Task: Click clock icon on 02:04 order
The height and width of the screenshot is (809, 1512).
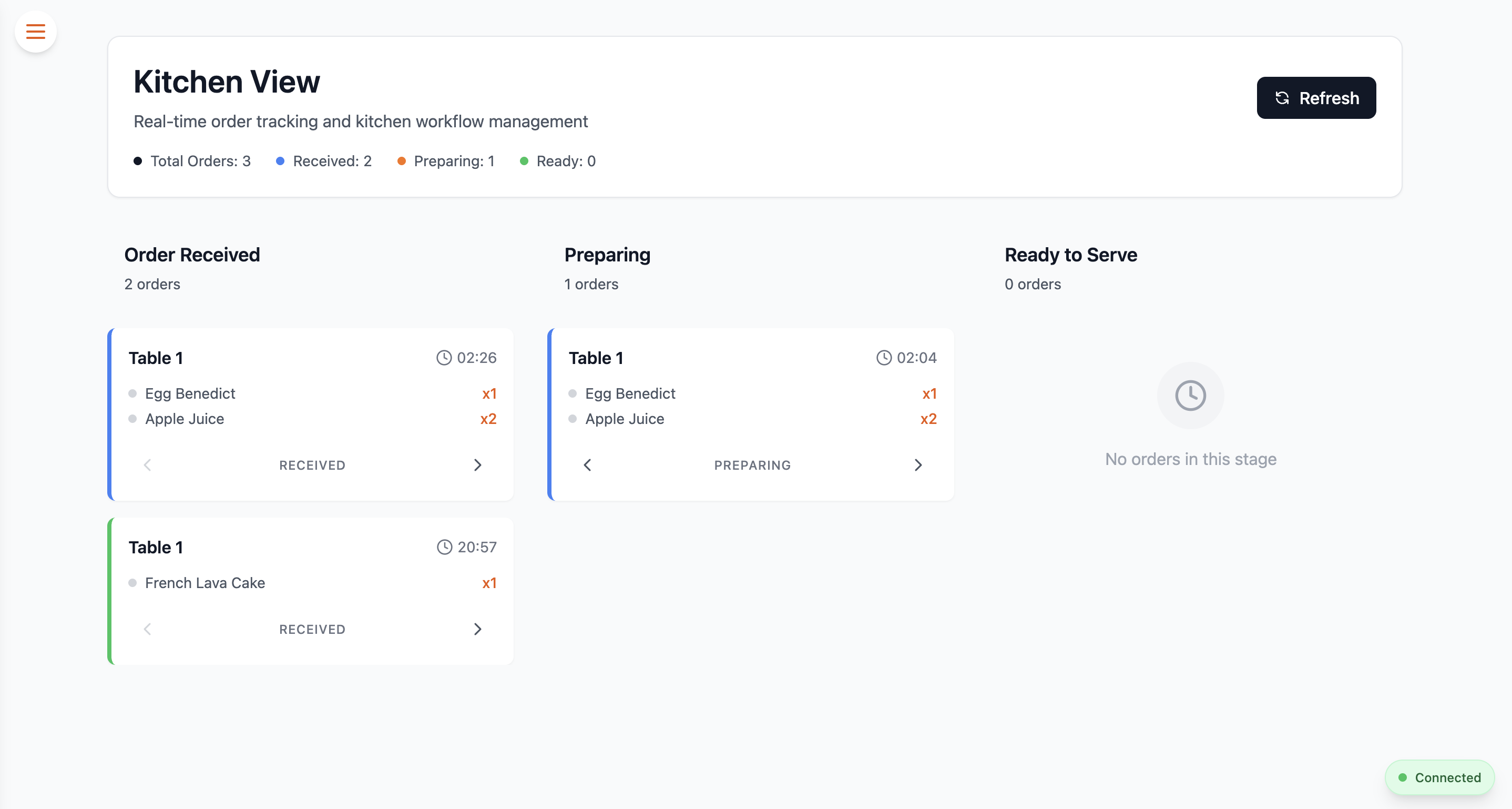Action: (x=883, y=358)
